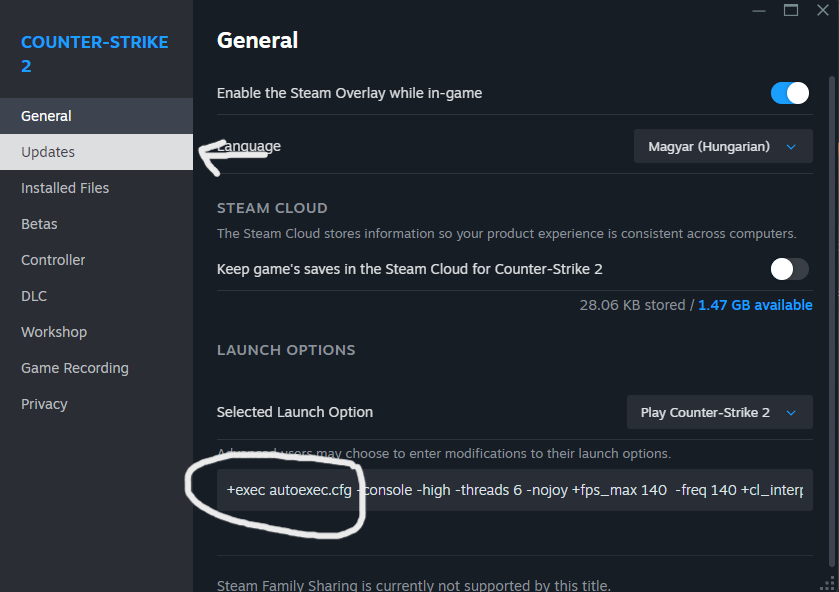Open the Magyar (Hungarian) language dropdown
839x592 pixels.
coord(723,146)
